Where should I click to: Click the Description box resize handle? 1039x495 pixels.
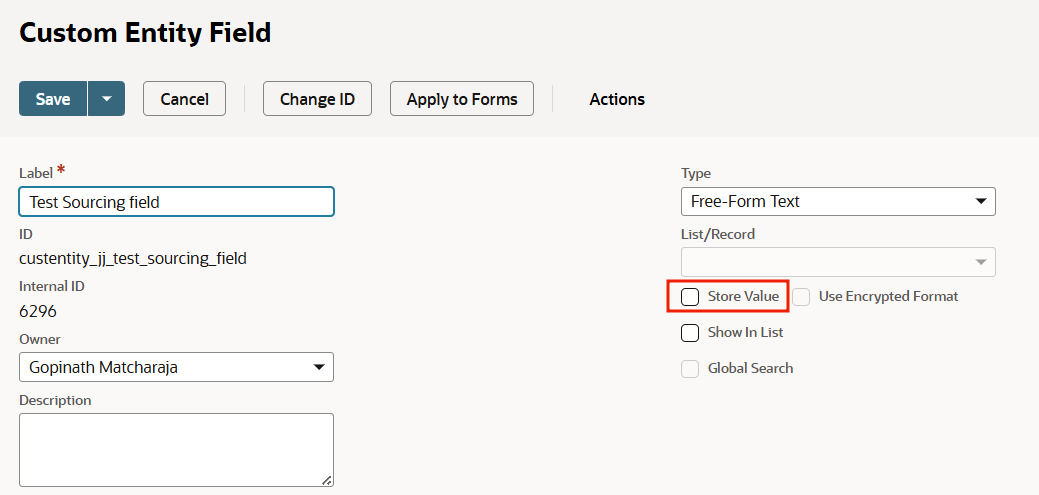click(326, 480)
